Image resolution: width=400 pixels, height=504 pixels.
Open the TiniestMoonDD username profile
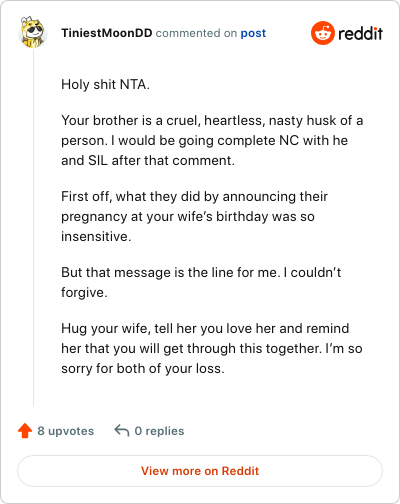tap(107, 33)
